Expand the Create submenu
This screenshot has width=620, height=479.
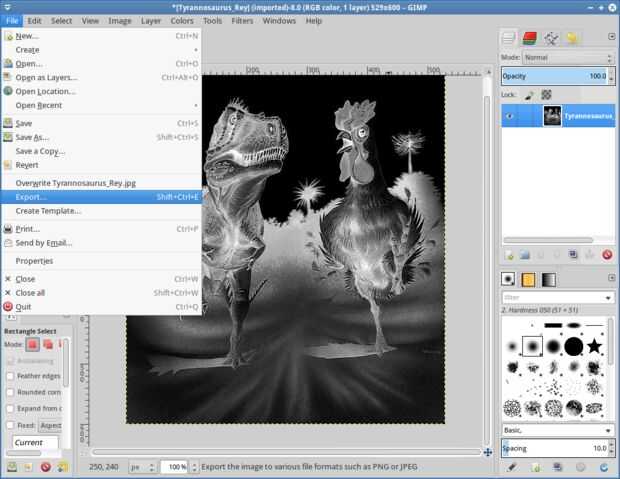[101, 50]
